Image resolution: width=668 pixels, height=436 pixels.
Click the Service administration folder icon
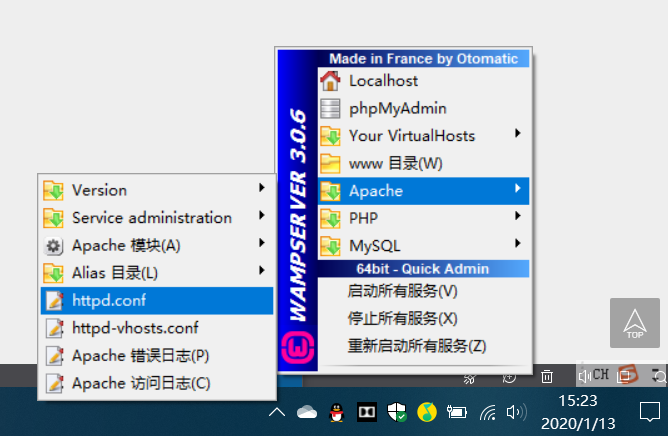53,218
